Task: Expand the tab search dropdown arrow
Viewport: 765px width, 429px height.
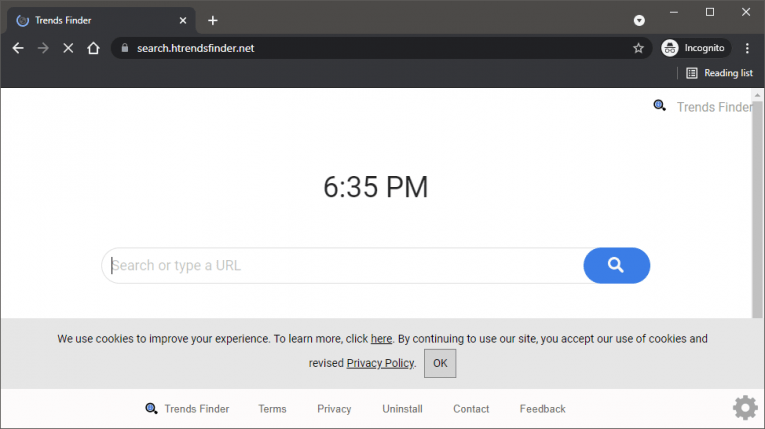Action: 639,20
